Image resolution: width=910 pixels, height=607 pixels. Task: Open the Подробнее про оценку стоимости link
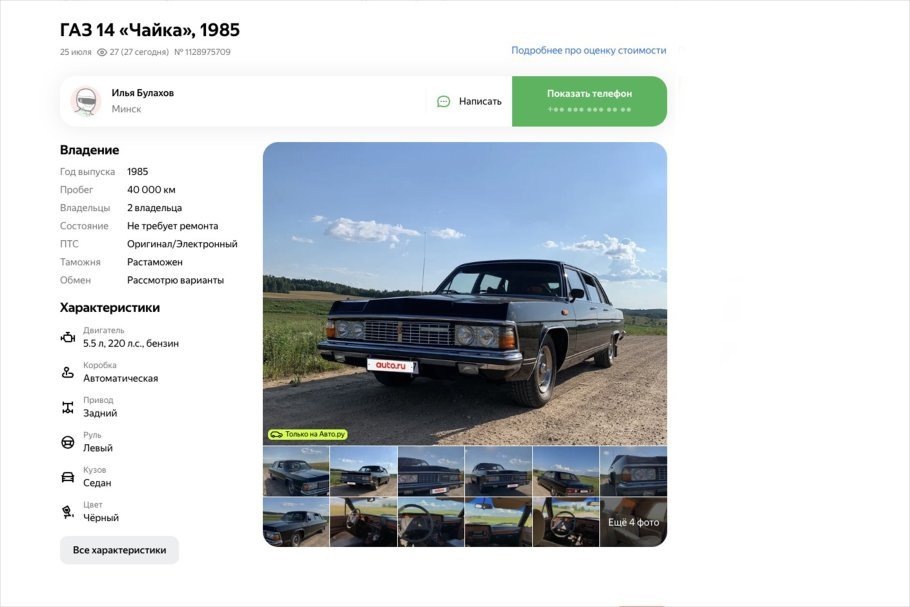point(588,50)
